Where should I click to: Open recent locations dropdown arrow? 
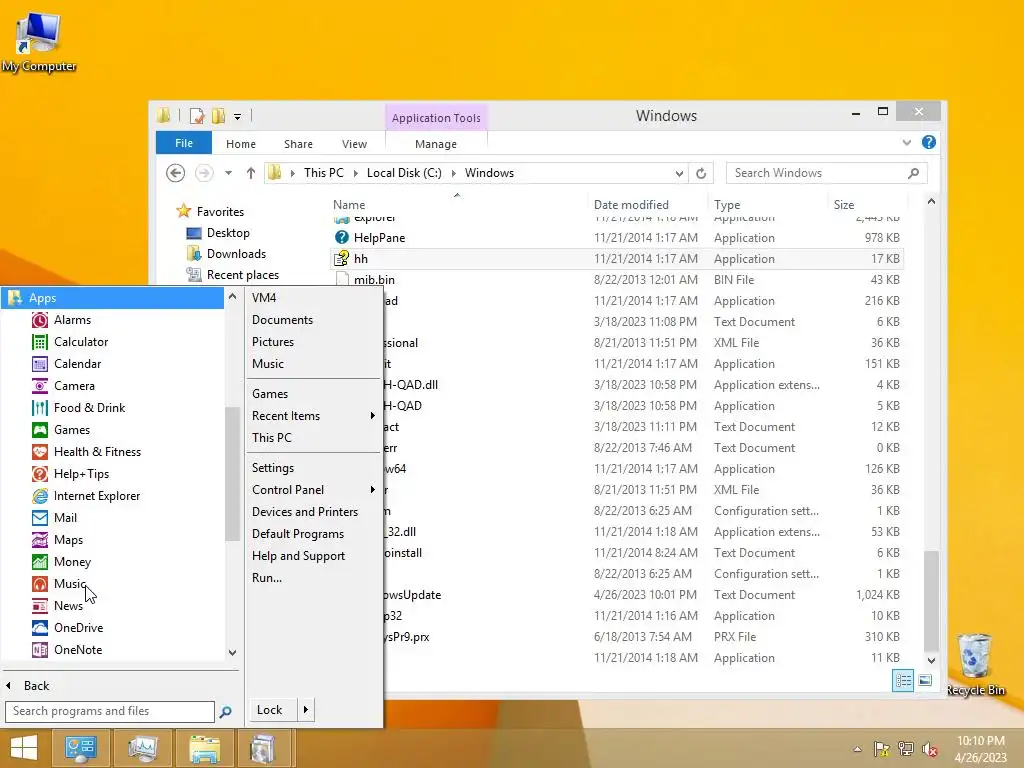pyautogui.click(x=228, y=173)
